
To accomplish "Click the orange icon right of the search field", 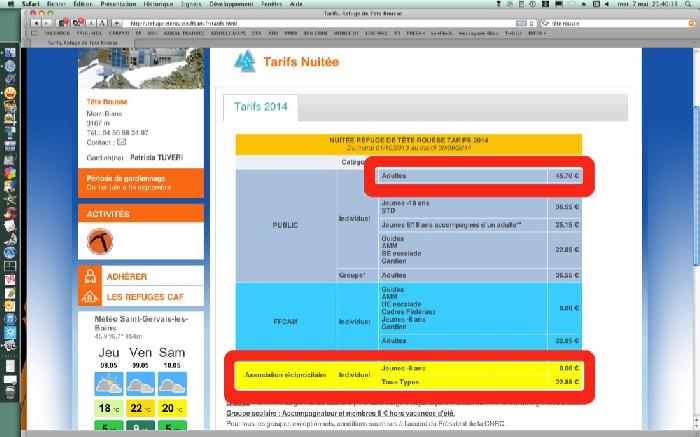I will tap(692, 23).
